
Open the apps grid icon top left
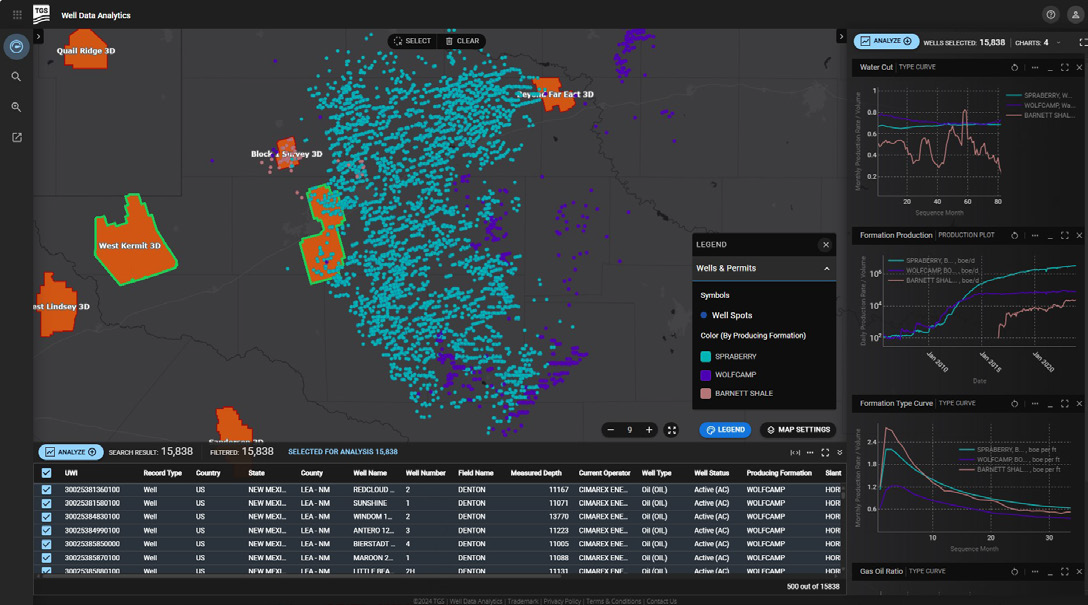click(x=14, y=14)
